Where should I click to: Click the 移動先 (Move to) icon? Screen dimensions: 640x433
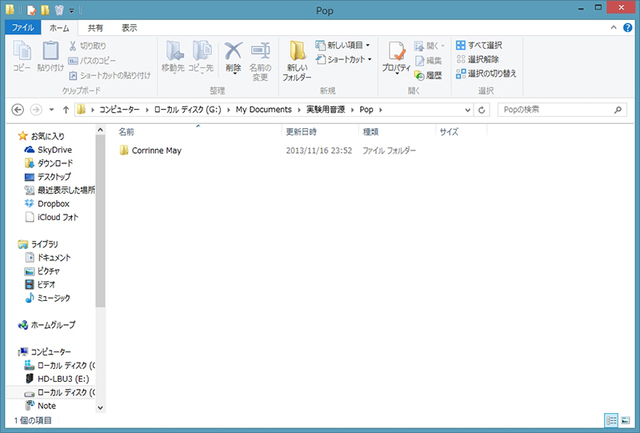[x=173, y=57]
